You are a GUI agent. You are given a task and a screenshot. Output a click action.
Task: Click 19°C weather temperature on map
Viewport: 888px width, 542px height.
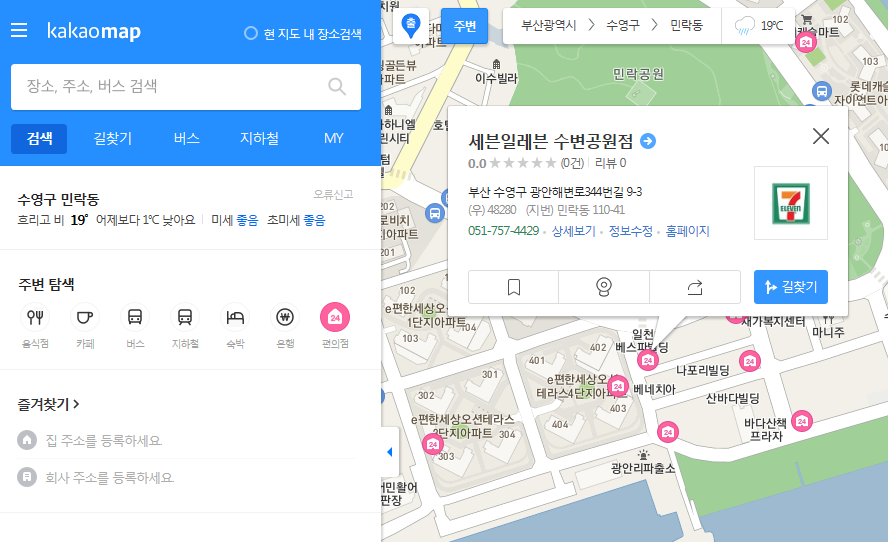coord(771,26)
